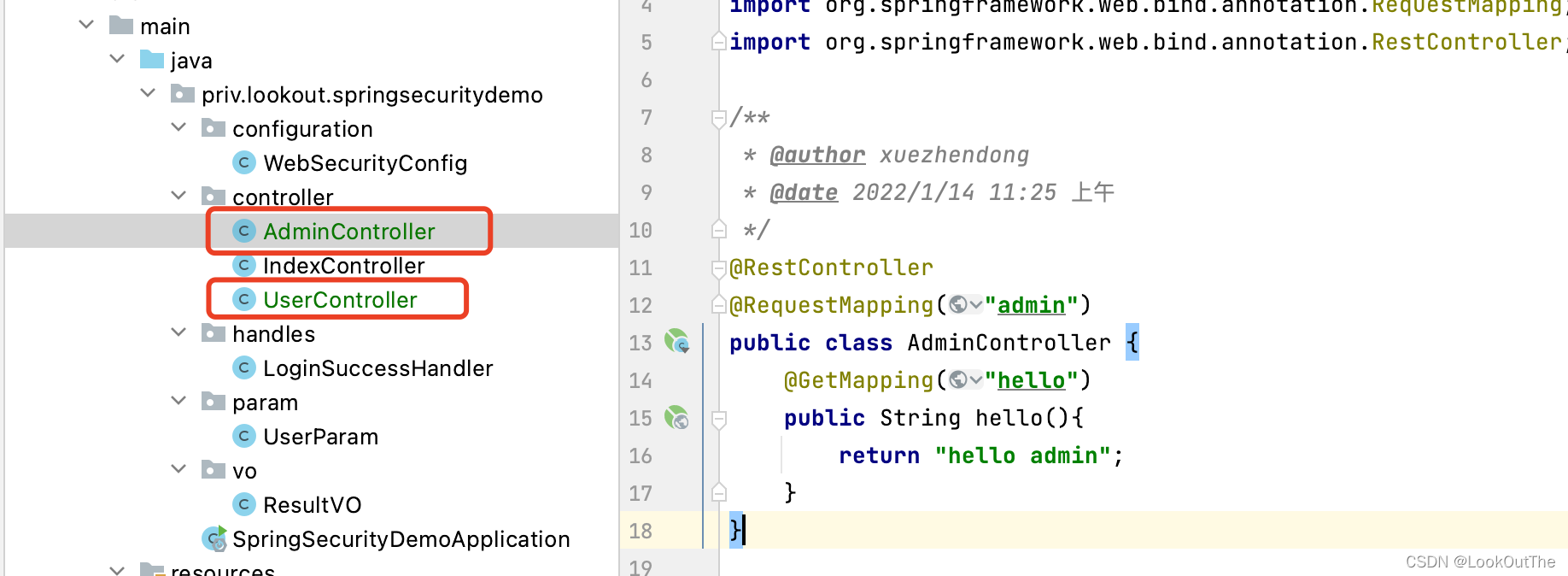
Task: Click RestController import reference on line 5
Action: click(x=1466, y=42)
